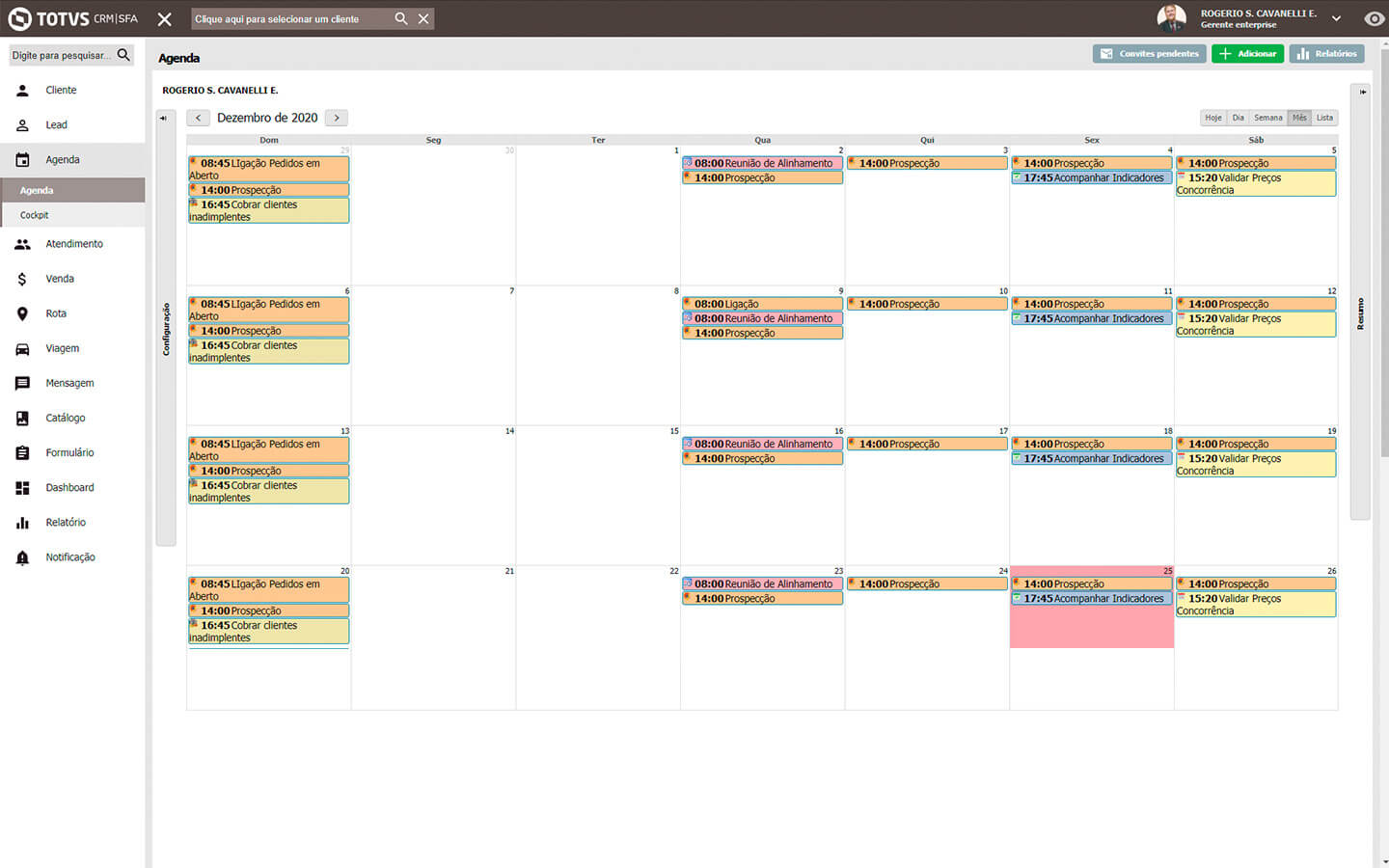Collapse the Configuração side panel
Screen dimensions: 1389x868
tap(164, 119)
